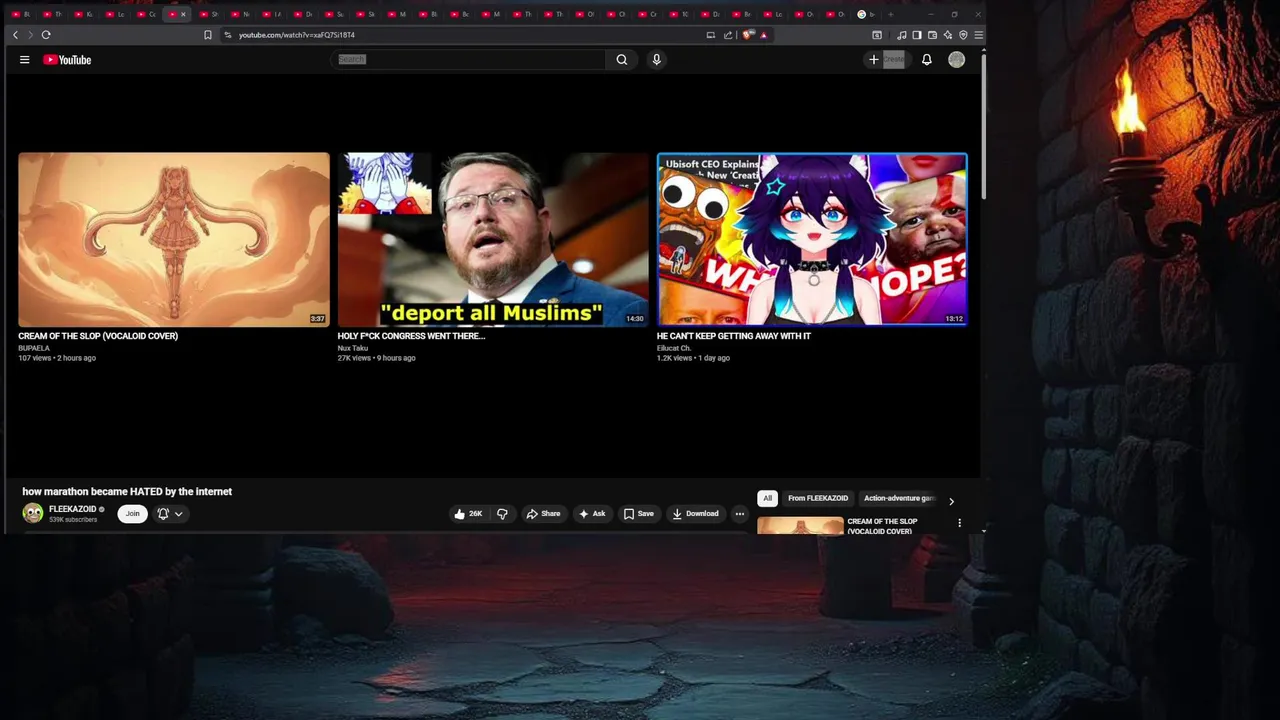Screen dimensions: 1280x720
Task: Click the browser address bar URL
Action: (x=296, y=35)
